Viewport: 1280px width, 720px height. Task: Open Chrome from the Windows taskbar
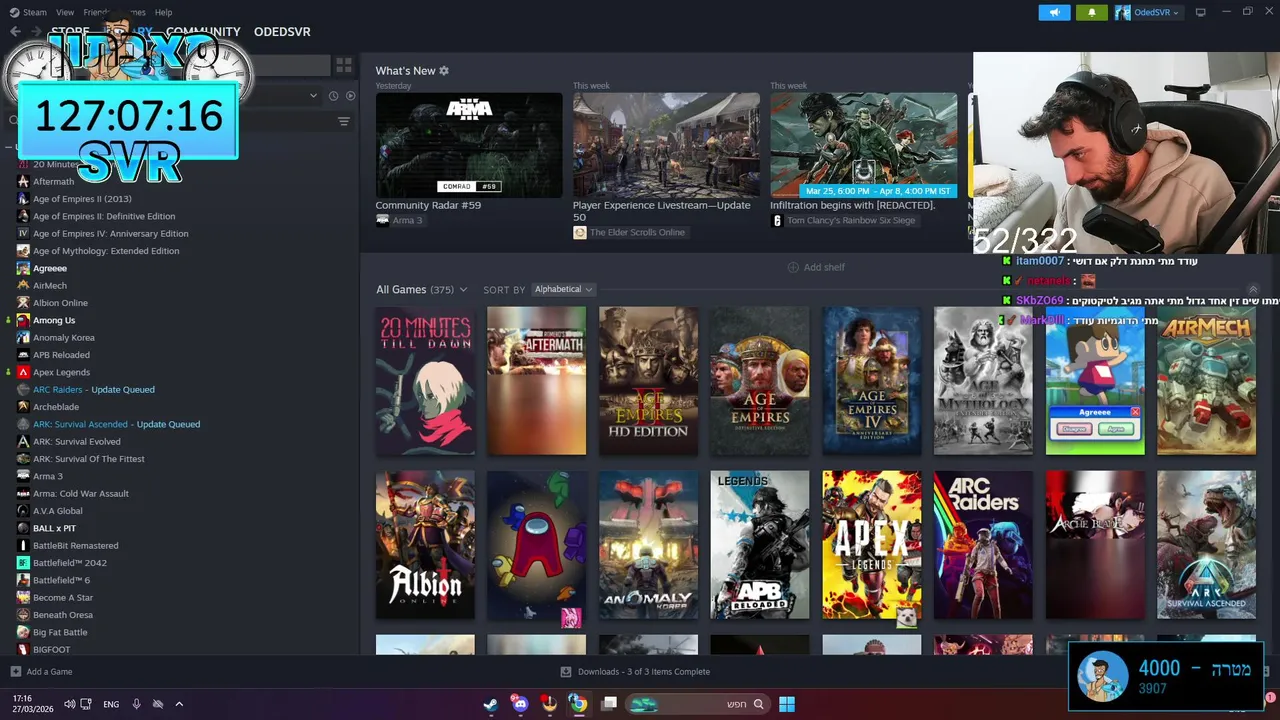[x=578, y=704]
